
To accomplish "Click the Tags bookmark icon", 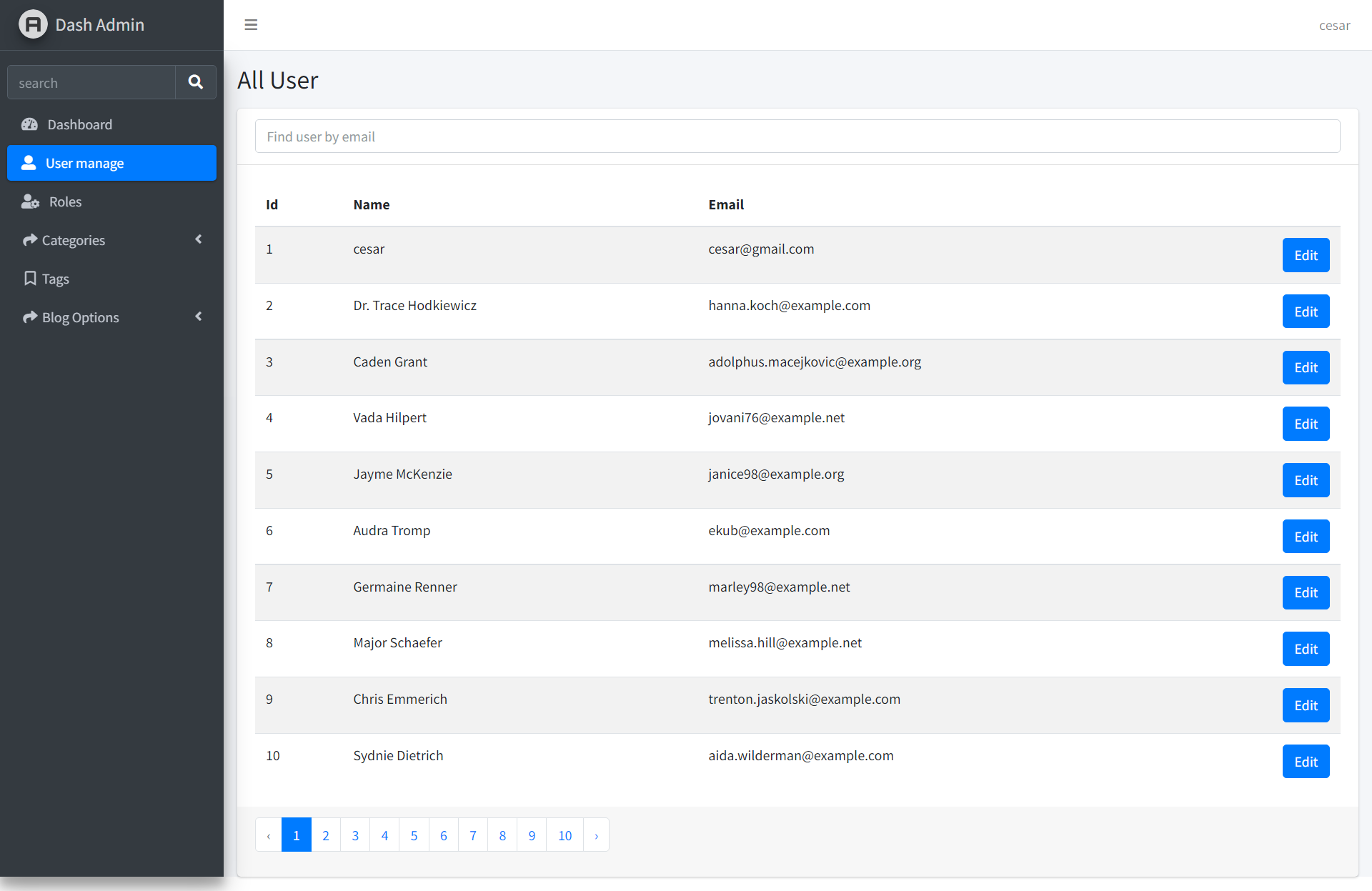I will tap(30, 278).
